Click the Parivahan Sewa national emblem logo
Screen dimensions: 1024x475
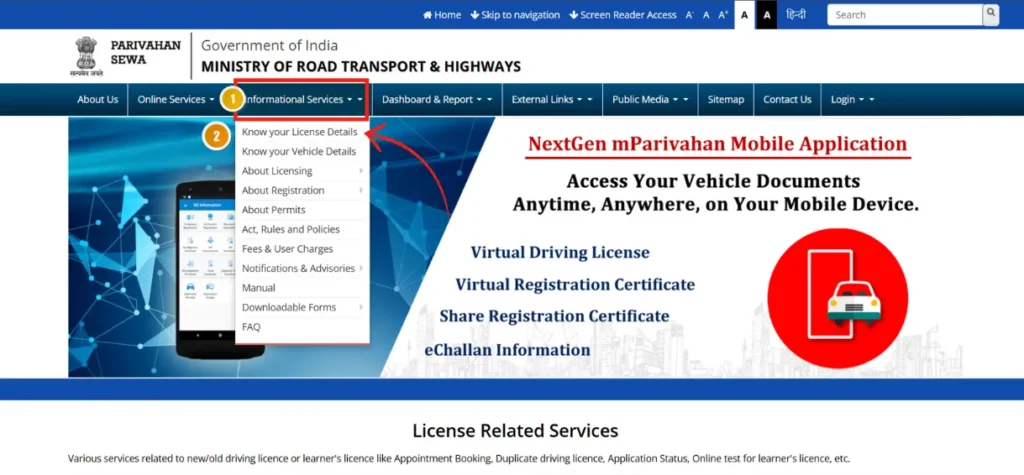pyautogui.click(x=85, y=56)
